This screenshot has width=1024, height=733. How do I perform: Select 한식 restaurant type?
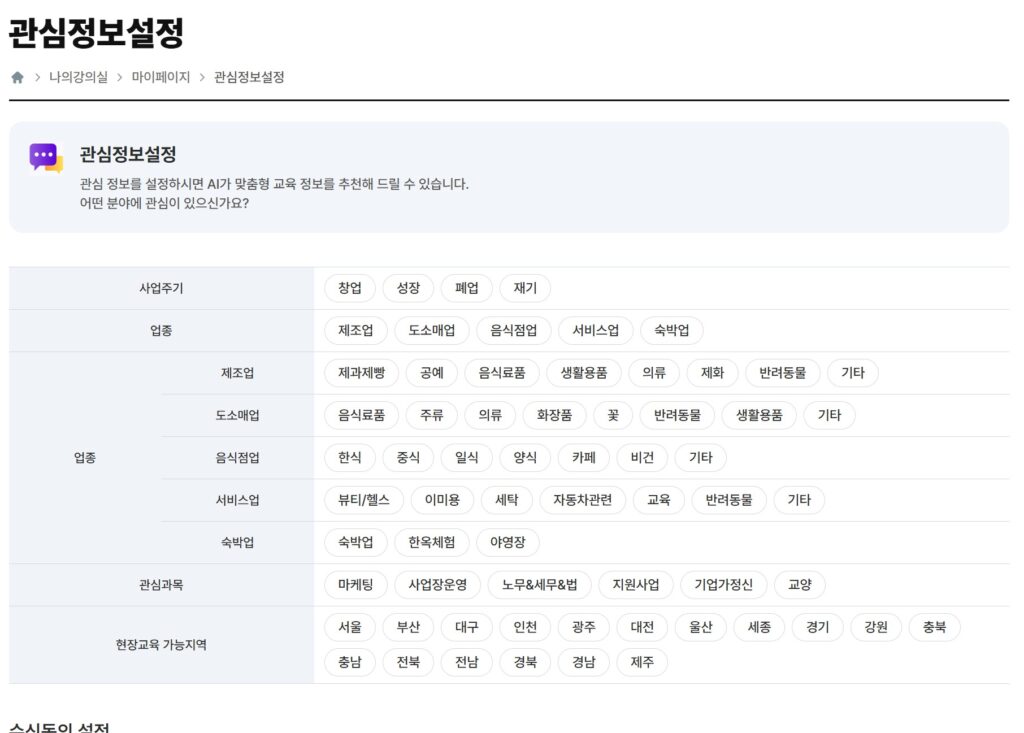(x=350, y=458)
